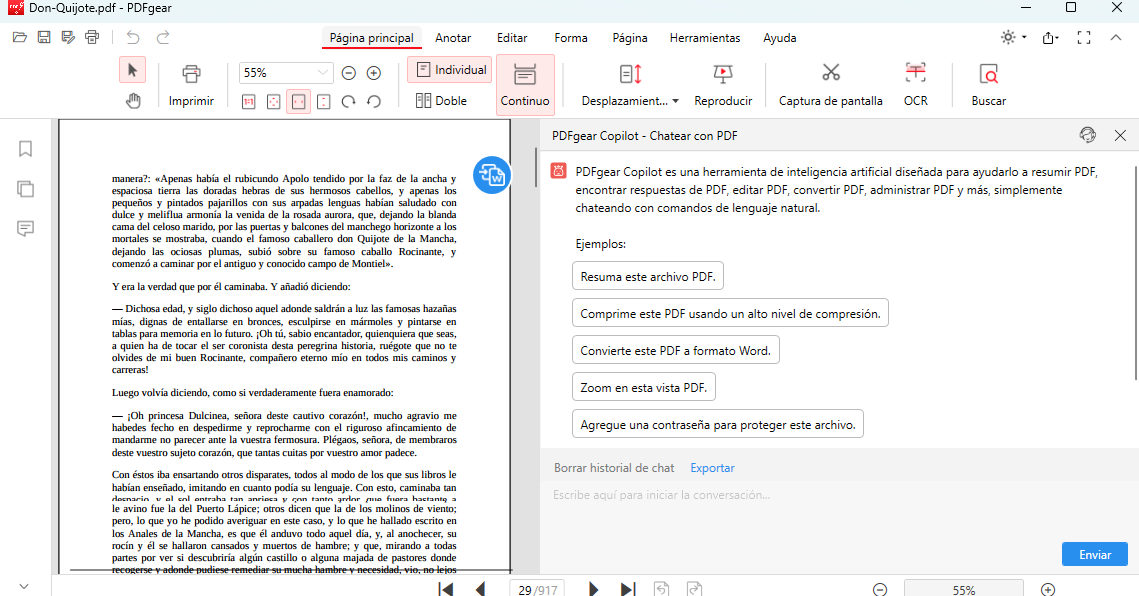The width and height of the screenshot is (1139, 596).
Task: Open the Forma tab
Action: tap(571, 38)
